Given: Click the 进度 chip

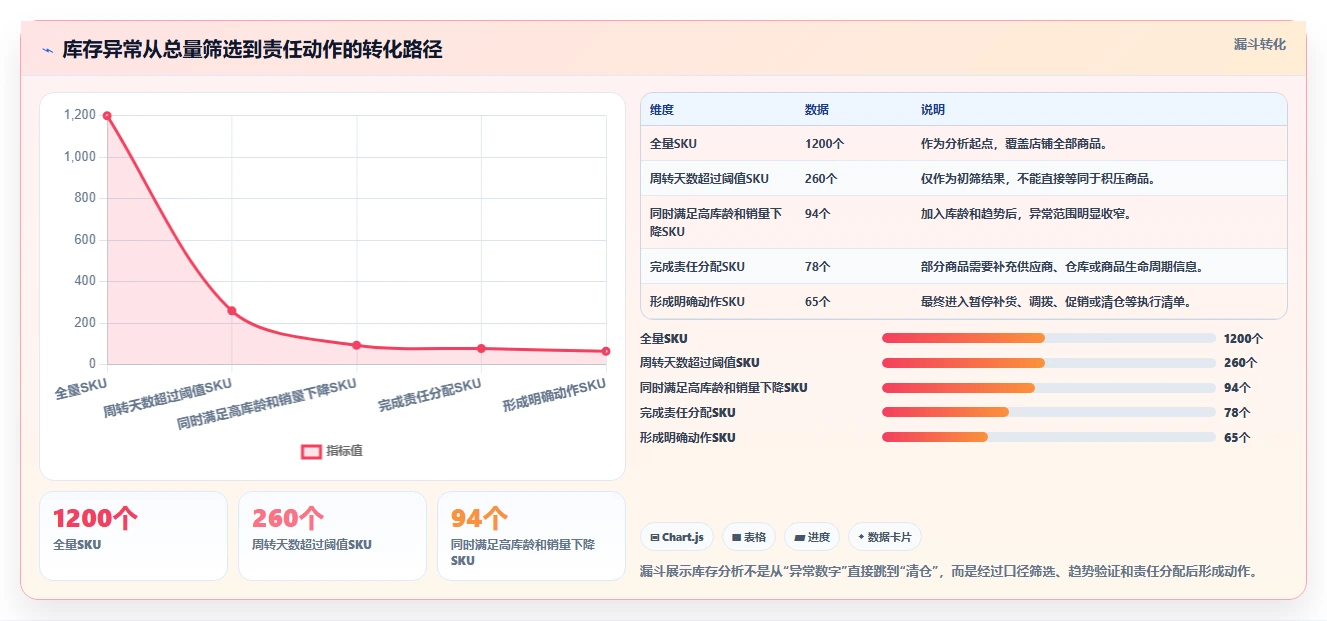Looking at the screenshot, I should 813,537.
